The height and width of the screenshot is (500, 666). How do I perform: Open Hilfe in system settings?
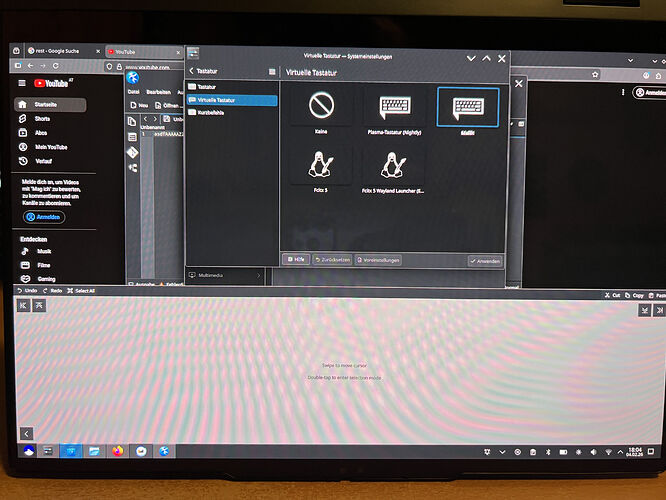[295, 260]
